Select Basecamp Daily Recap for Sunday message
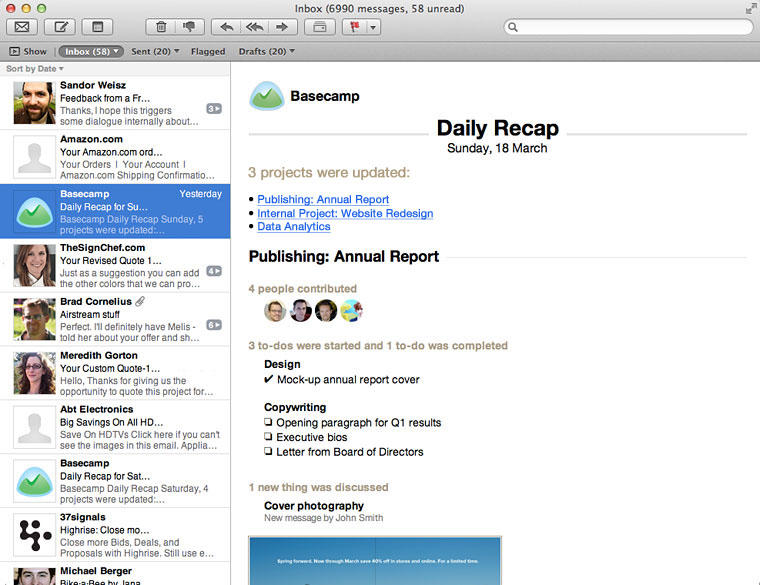This screenshot has height=585, width=760. [x=115, y=211]
